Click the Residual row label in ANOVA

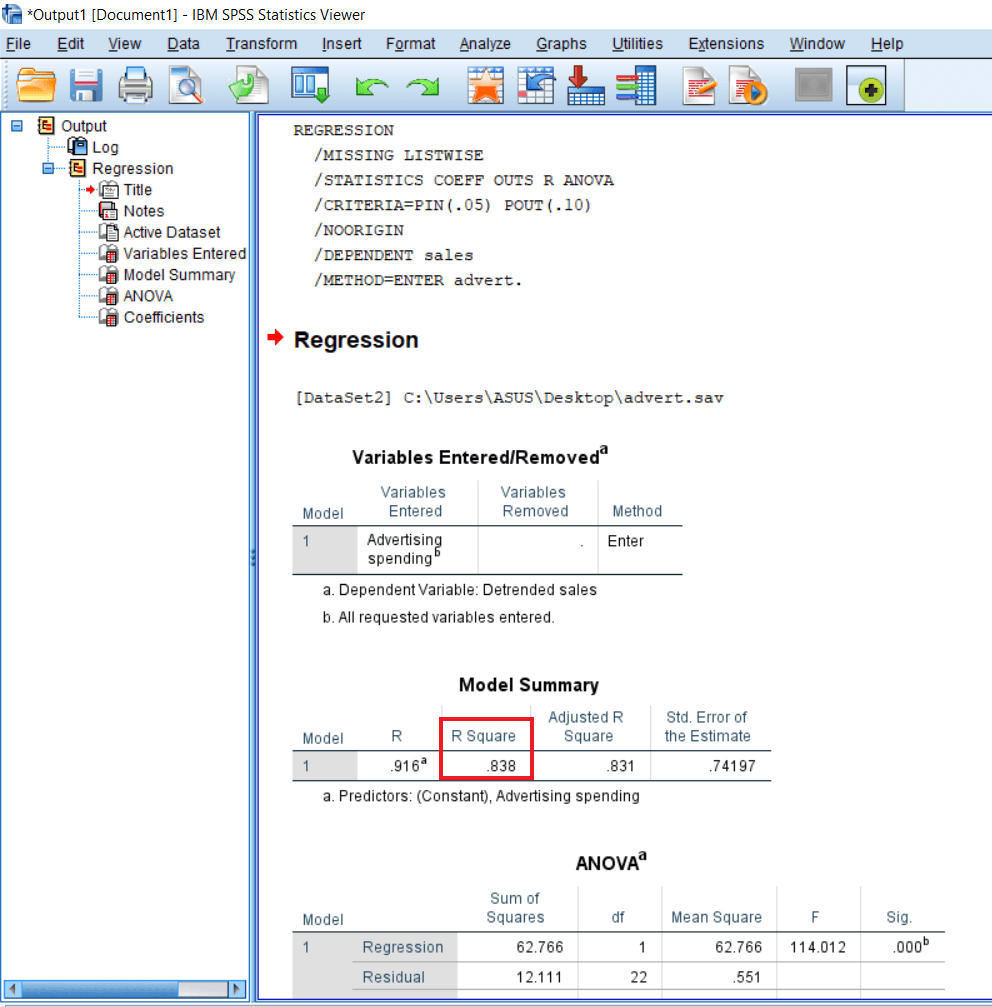[x=394, y=977]
